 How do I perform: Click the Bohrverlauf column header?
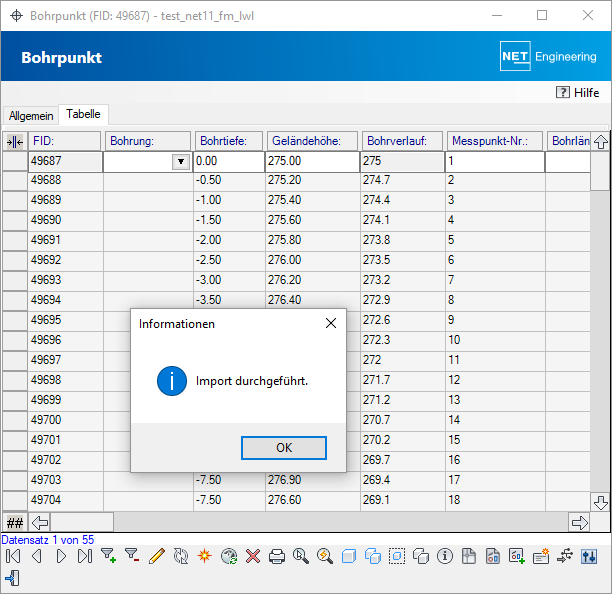pos(402,141)
